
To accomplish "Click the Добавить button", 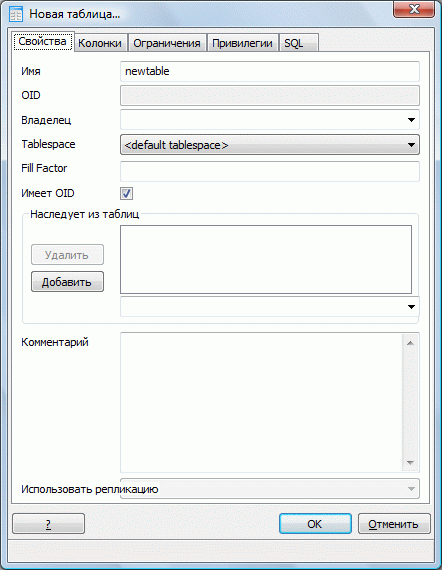I will [x=67, y=282].
